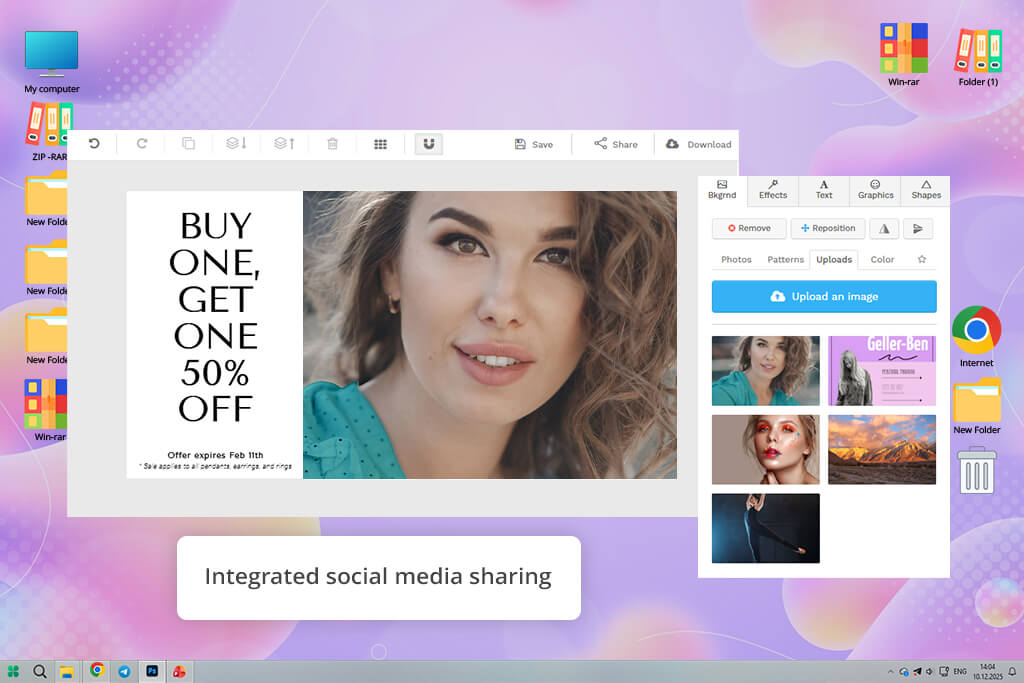This screenshot has width=1024, height=683.
Task: Open the Text tab
Action: pyautogui.click(x=824, y=190)
